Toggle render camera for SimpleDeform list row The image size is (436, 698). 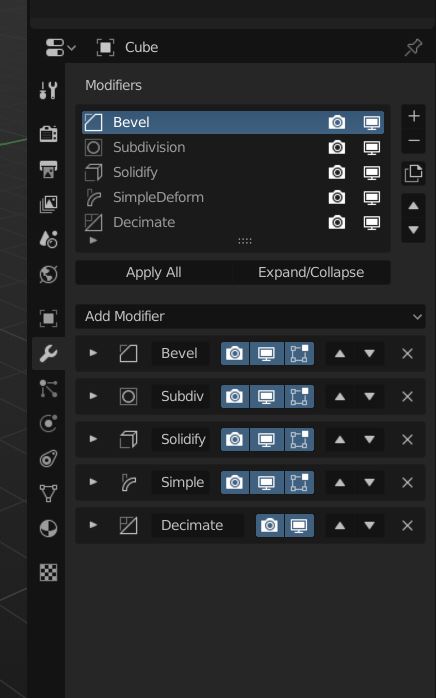(x=337, y=197)
